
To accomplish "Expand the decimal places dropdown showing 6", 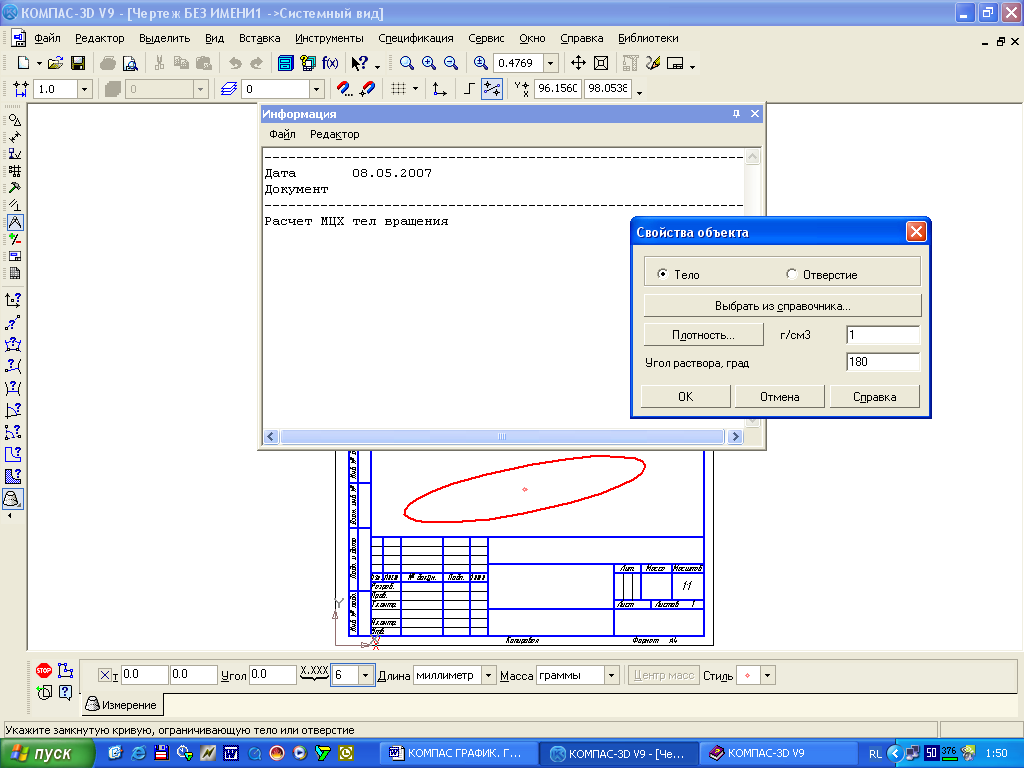I will coord(366,675).
